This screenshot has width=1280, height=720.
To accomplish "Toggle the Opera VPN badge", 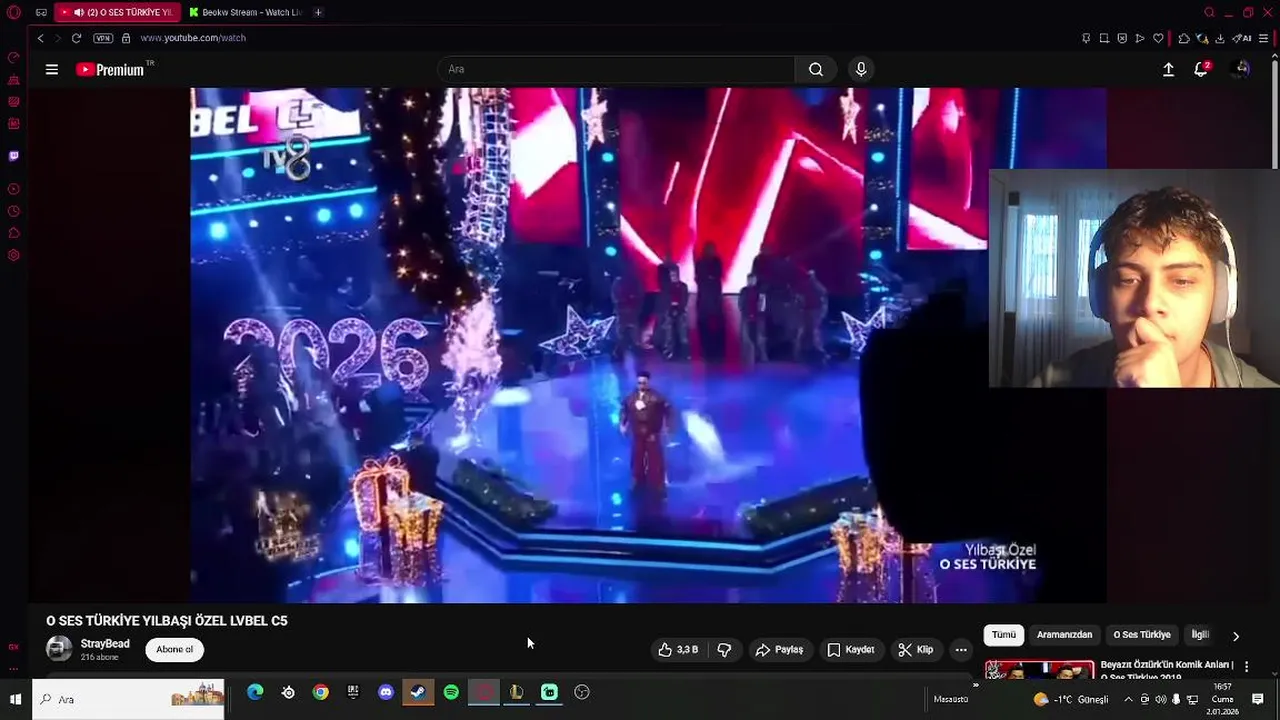I will [x=103, y=38].
